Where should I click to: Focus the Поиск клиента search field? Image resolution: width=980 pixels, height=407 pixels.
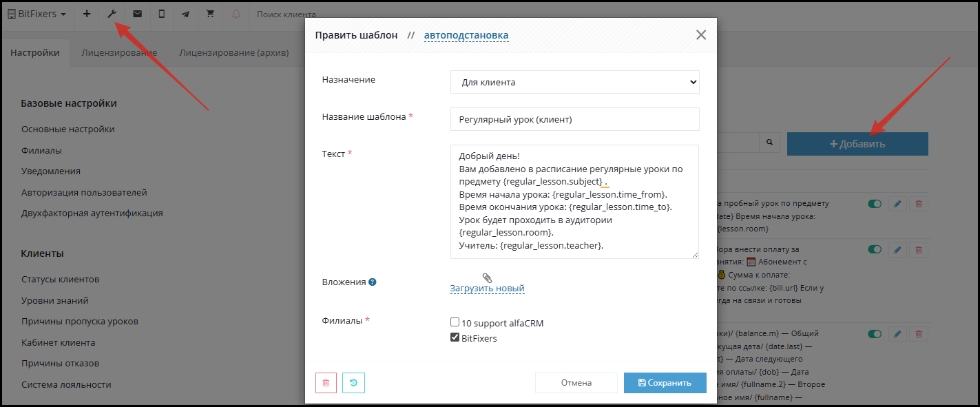[286, 14]
